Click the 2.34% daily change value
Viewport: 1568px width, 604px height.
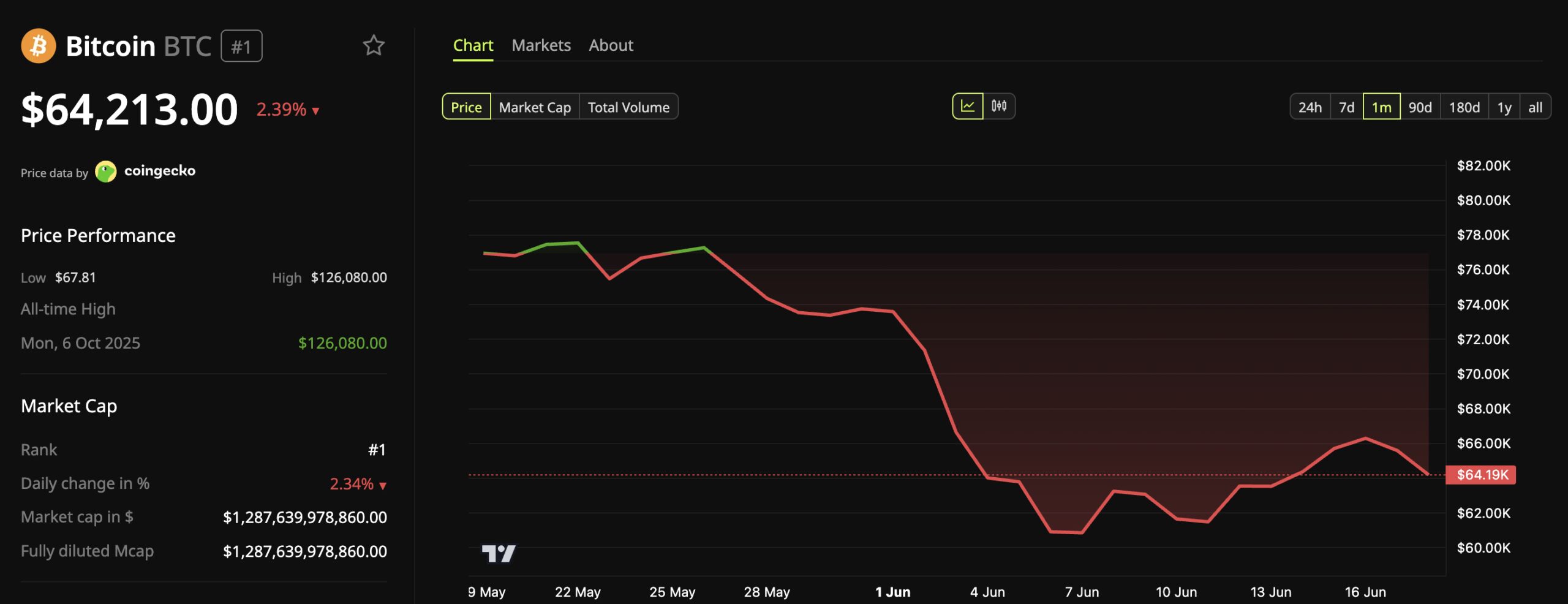[x=358, y=484]
